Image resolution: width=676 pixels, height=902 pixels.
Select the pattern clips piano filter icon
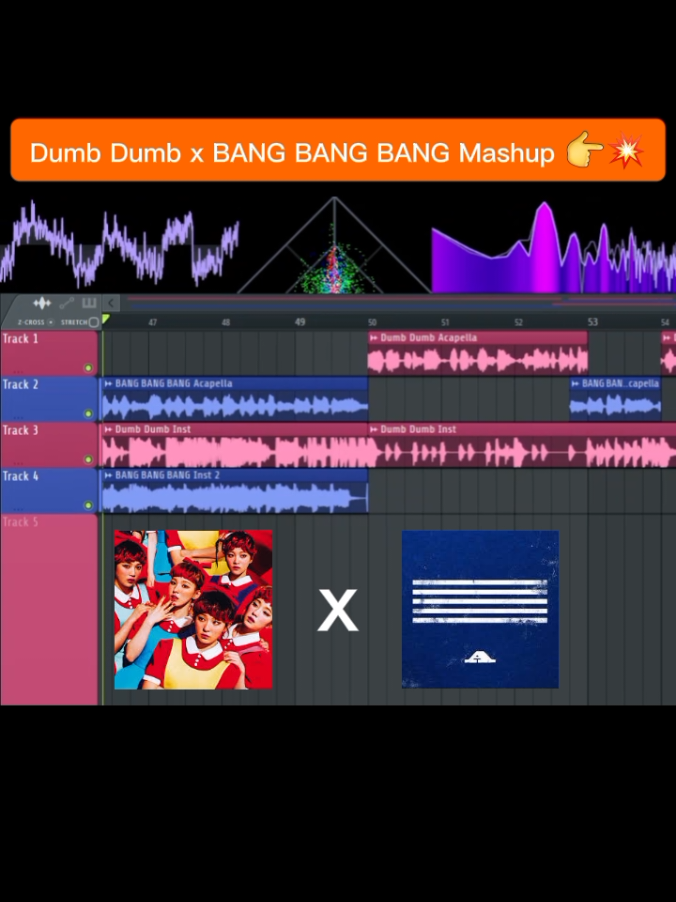pos(89,303)
